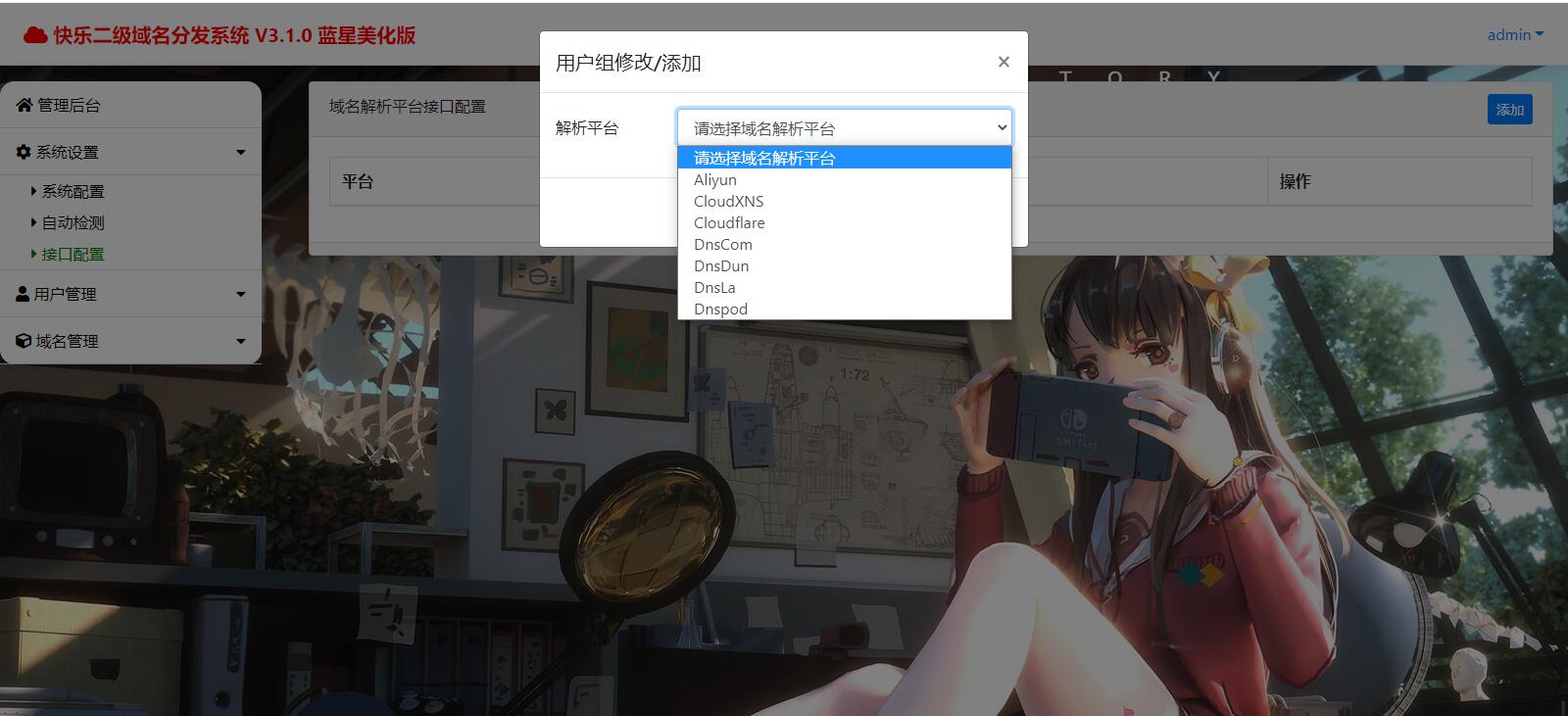Pick Cloudflare as the DNS platform
Image resolution: width=1568 pixels, height=716 pixels.
(729, 223)
